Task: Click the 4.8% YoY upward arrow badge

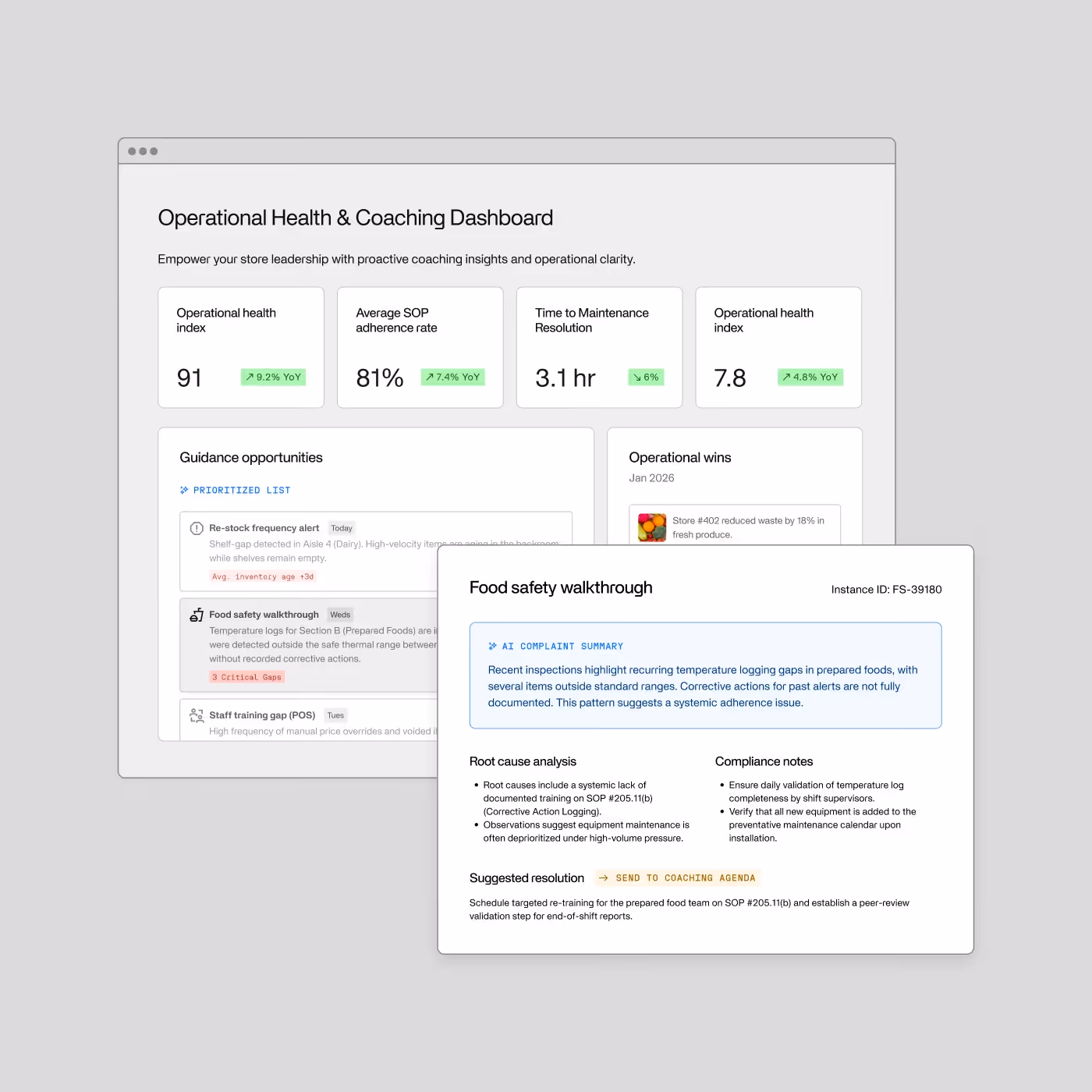Action: tap(787, 377)
